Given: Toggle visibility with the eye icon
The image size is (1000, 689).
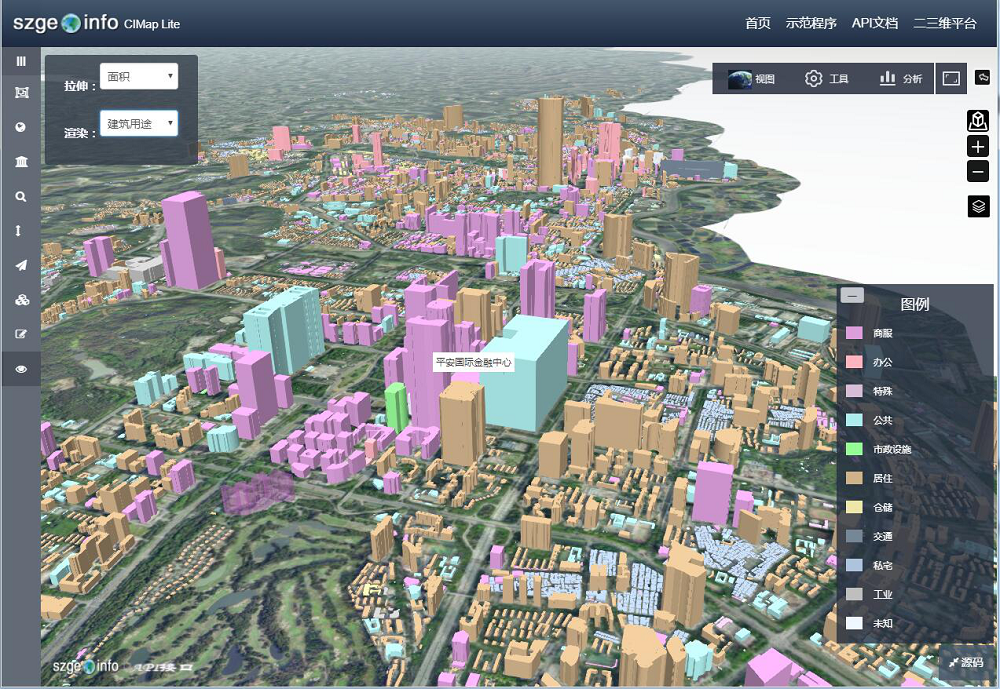Looking at the screenshot, I should pyautogui.click(x=21, y=369).
